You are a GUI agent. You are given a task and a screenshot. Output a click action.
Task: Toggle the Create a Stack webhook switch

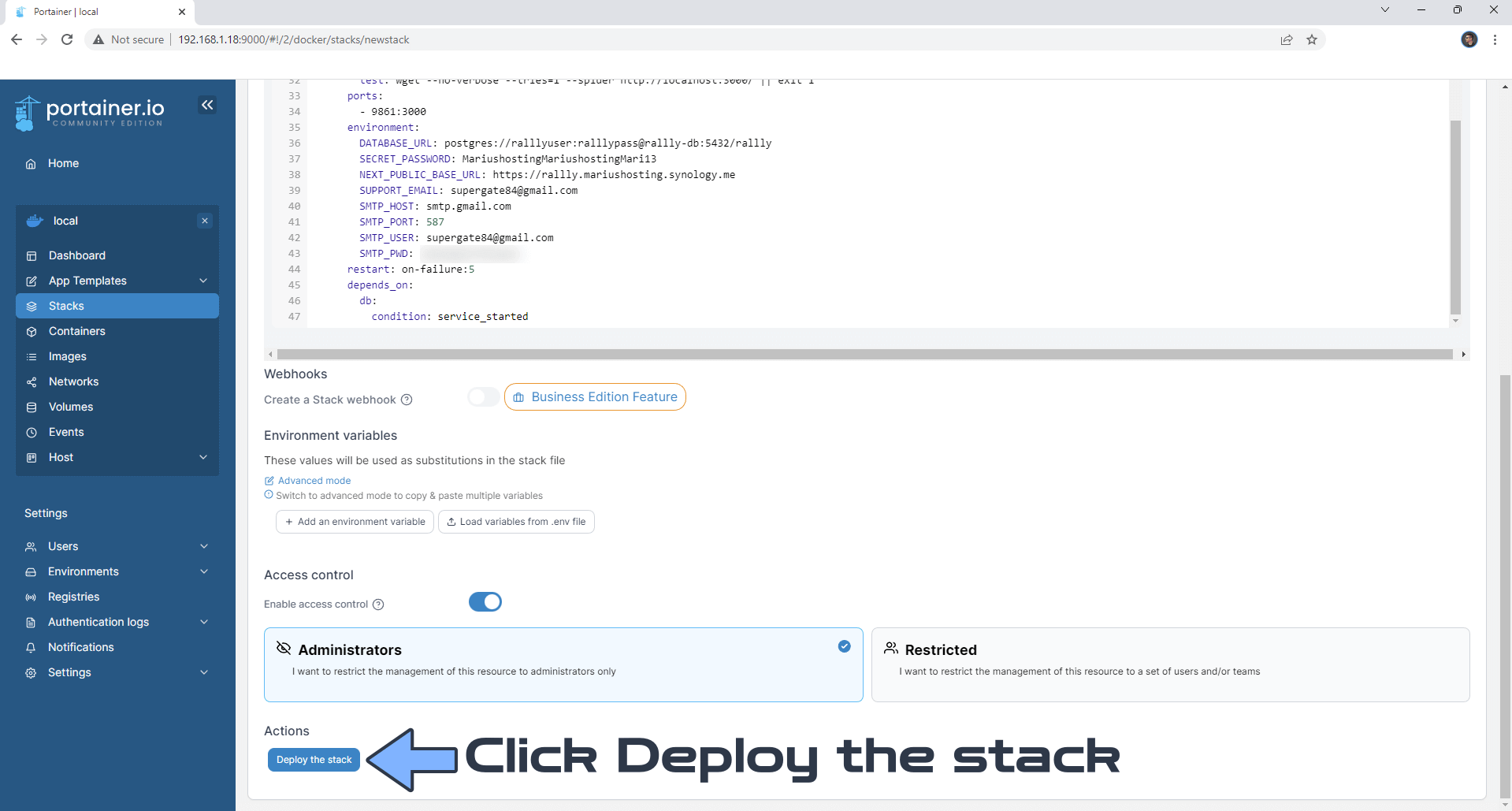483,397
